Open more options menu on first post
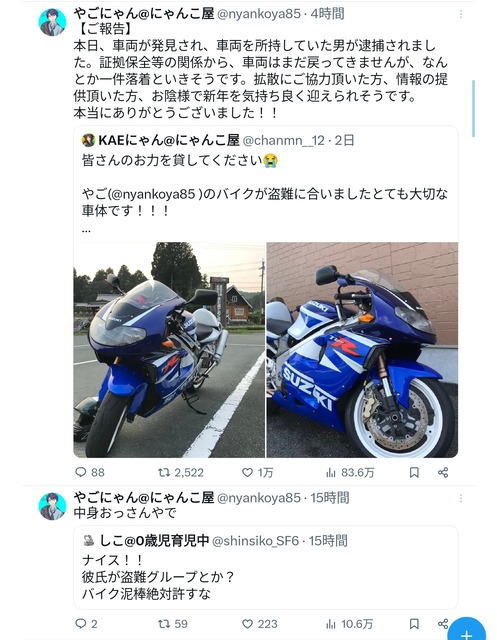 [461, 14]
